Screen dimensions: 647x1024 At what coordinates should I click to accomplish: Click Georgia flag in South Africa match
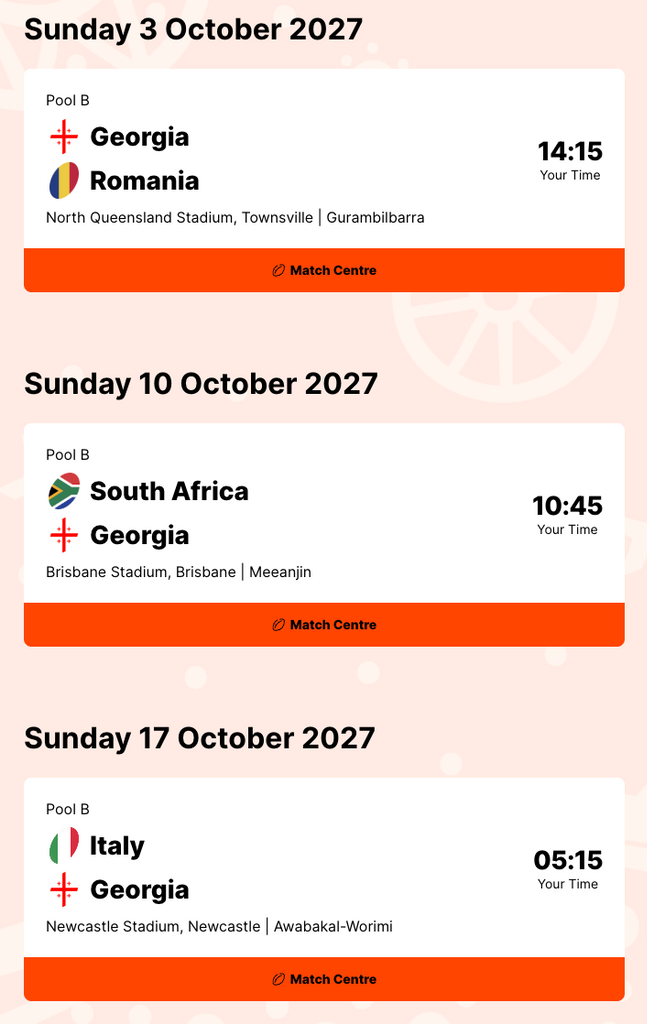click(x=64, y=535)
